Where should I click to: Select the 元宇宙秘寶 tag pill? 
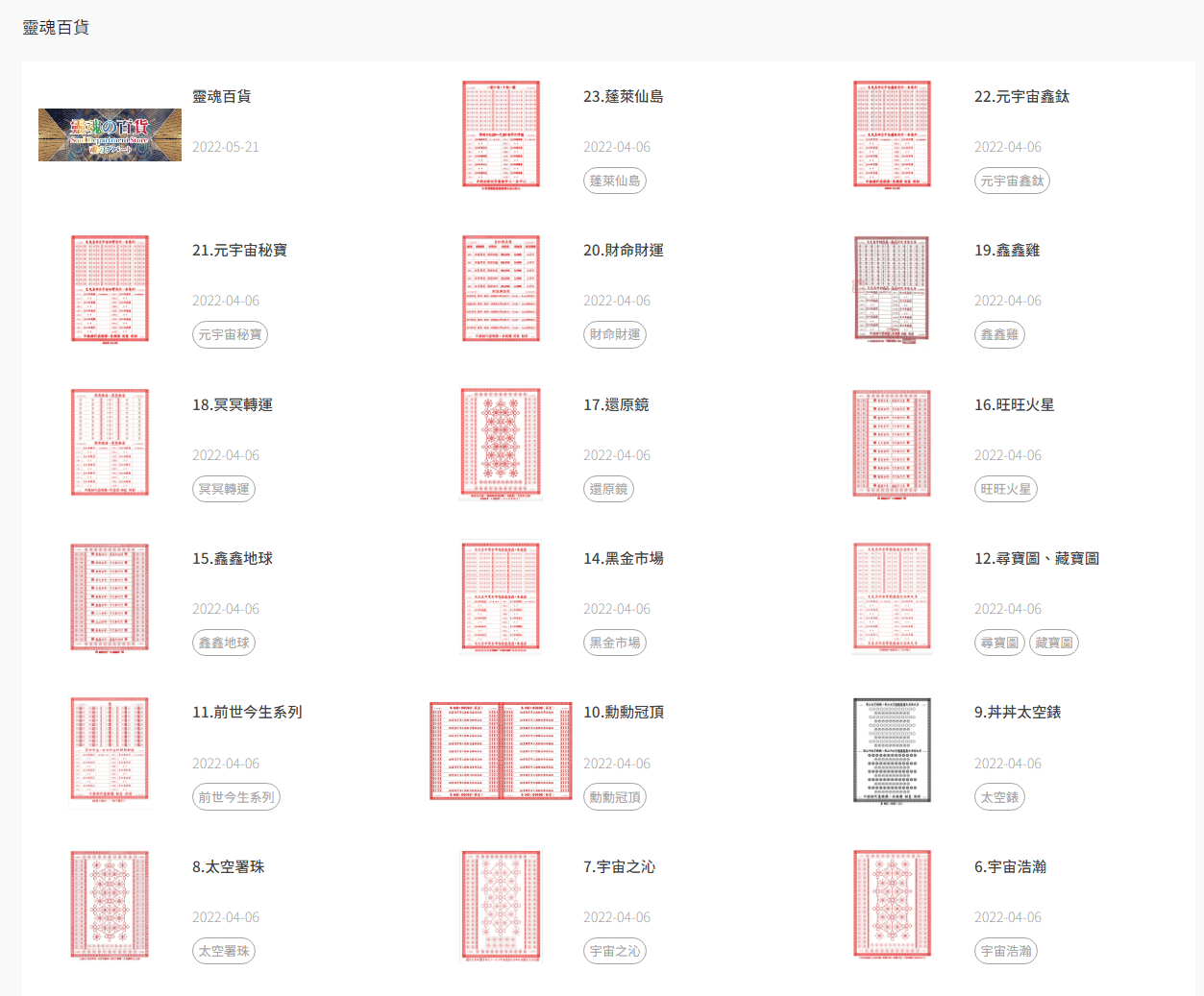[230, 334]
